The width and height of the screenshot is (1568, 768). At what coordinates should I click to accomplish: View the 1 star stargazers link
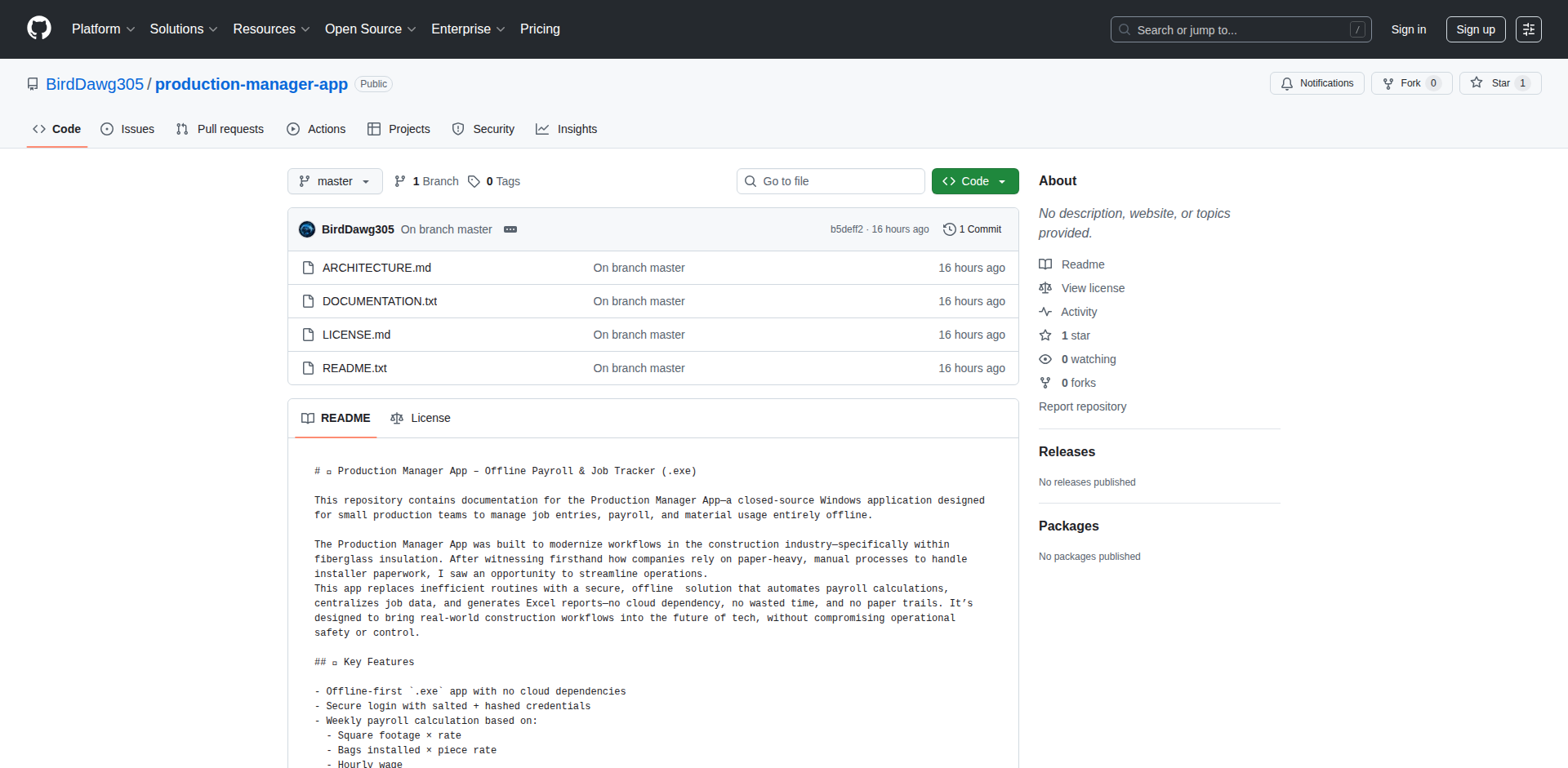pyautogui.click(x=1065, y=335)
